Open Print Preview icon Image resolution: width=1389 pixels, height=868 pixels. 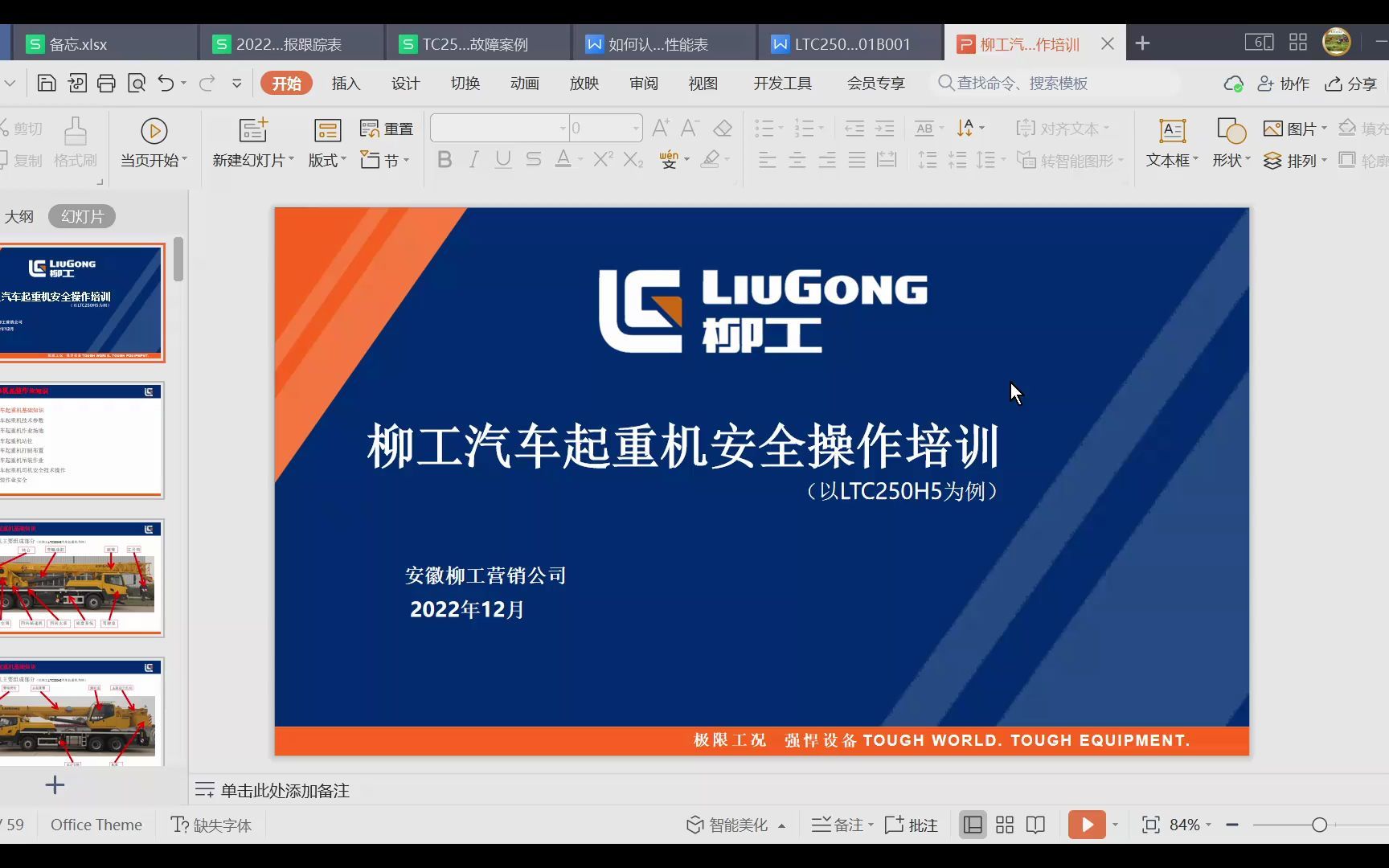(x=137, y=83)
